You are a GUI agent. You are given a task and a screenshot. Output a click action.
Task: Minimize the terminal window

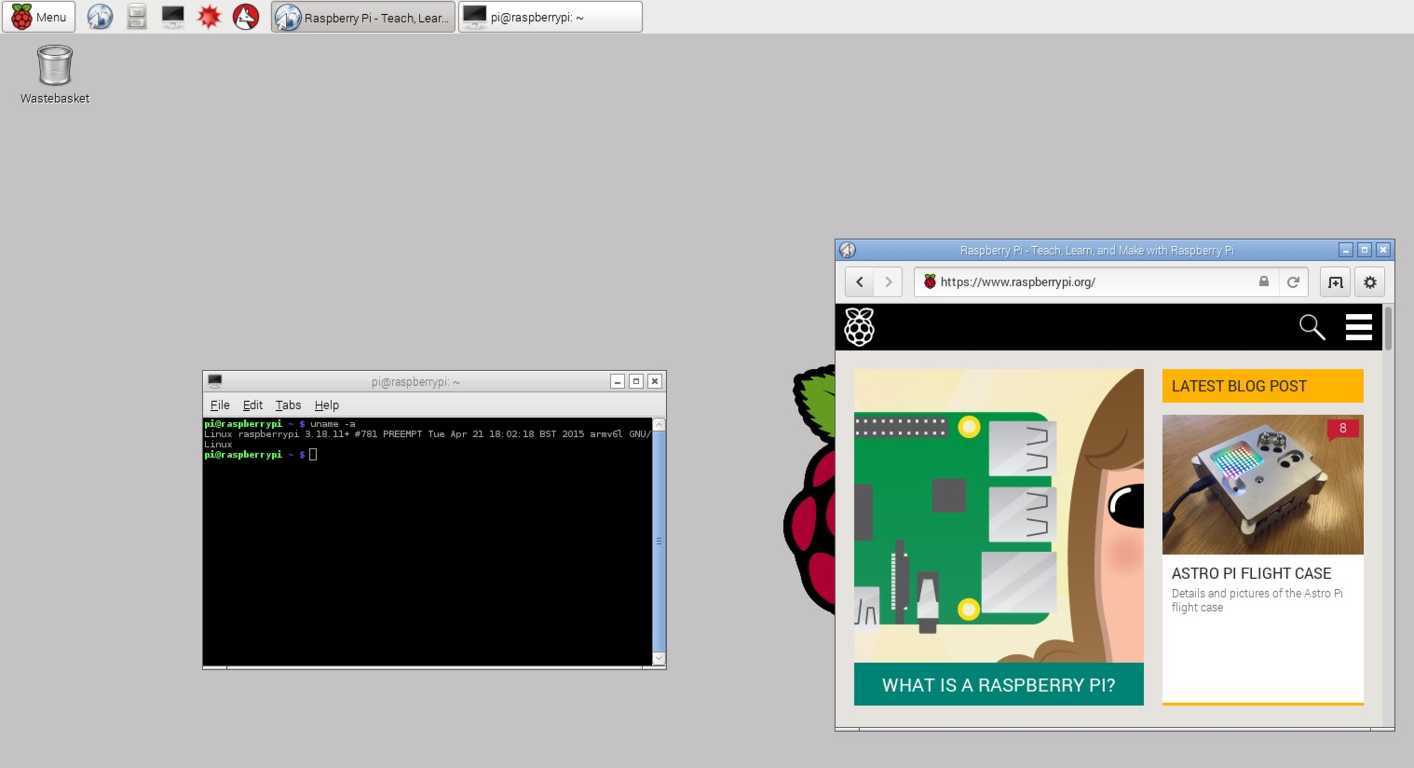[x=618, y=381]
